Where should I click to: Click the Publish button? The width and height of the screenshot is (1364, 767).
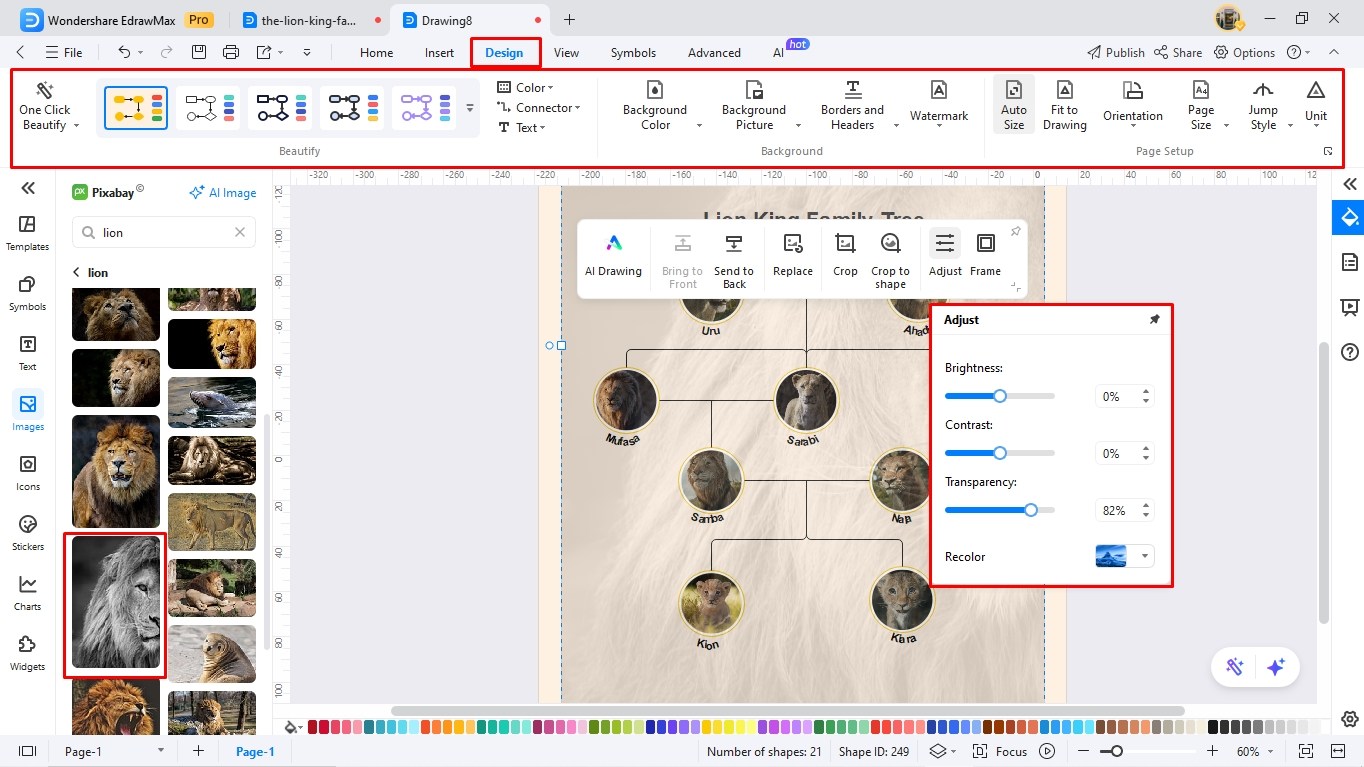click(x=1115, y=52)
